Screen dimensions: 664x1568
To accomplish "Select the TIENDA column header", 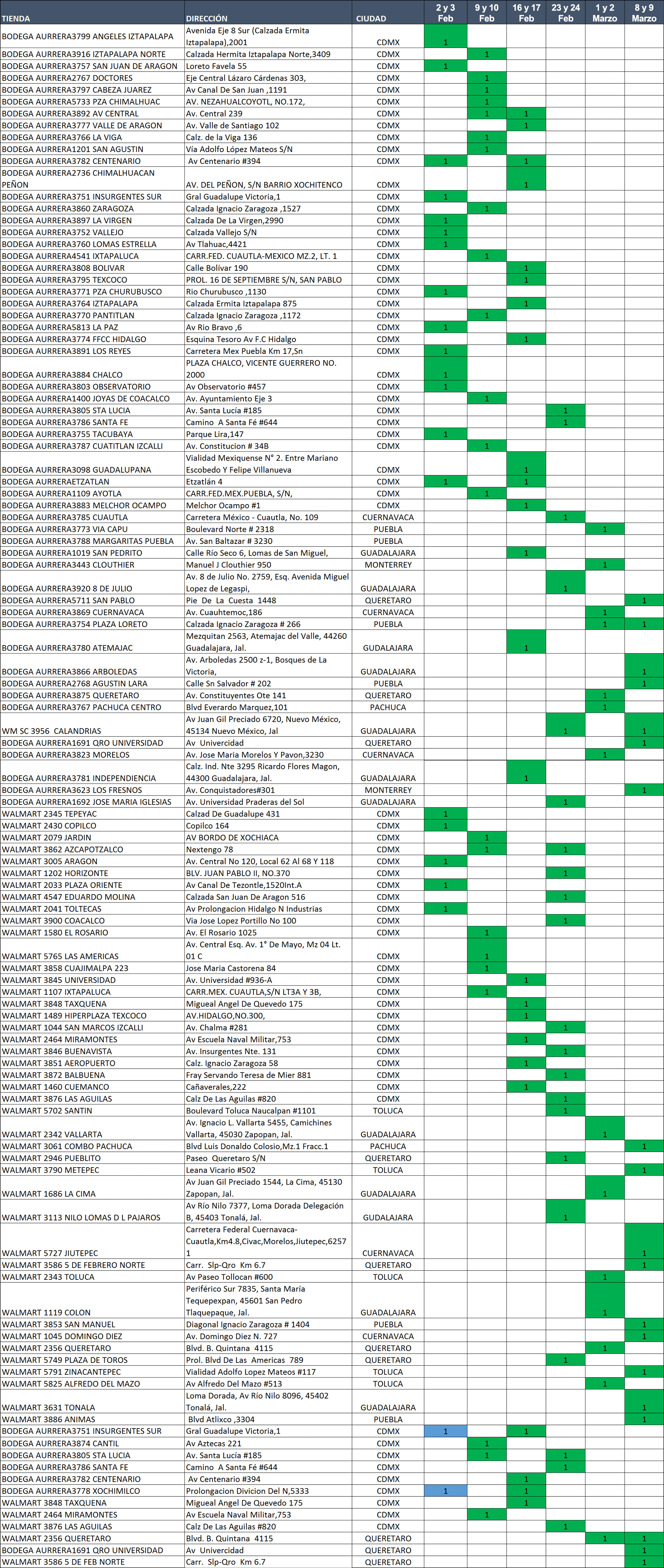I will tap(92, 12).
